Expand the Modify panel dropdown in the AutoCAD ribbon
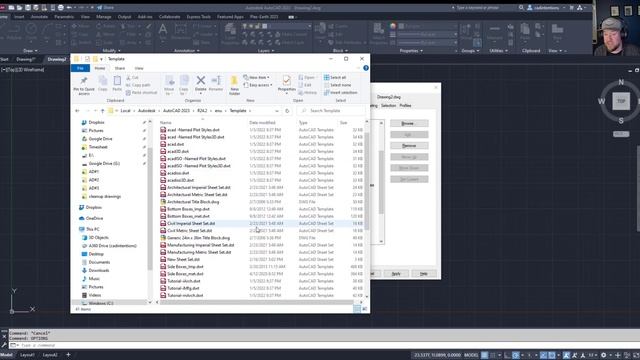 (x=111, y=51)
